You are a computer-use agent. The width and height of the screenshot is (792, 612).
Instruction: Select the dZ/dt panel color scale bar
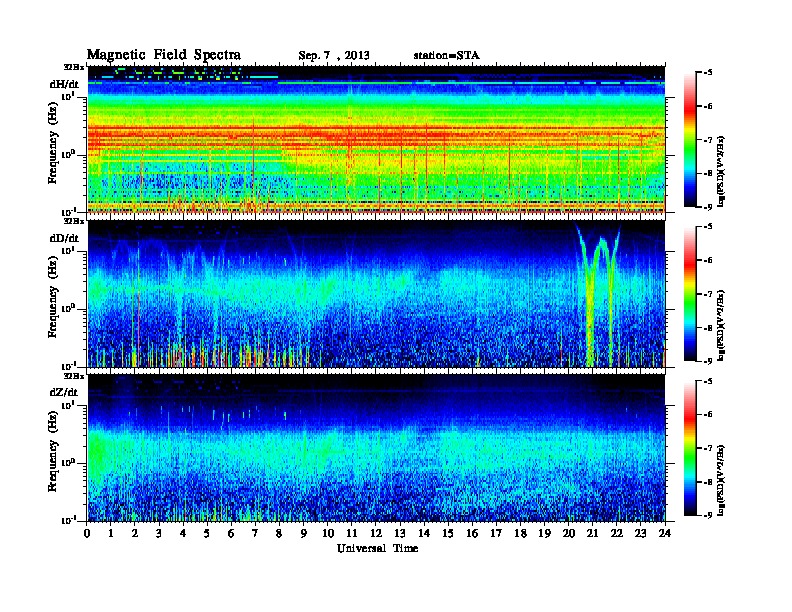coord(690,448)
